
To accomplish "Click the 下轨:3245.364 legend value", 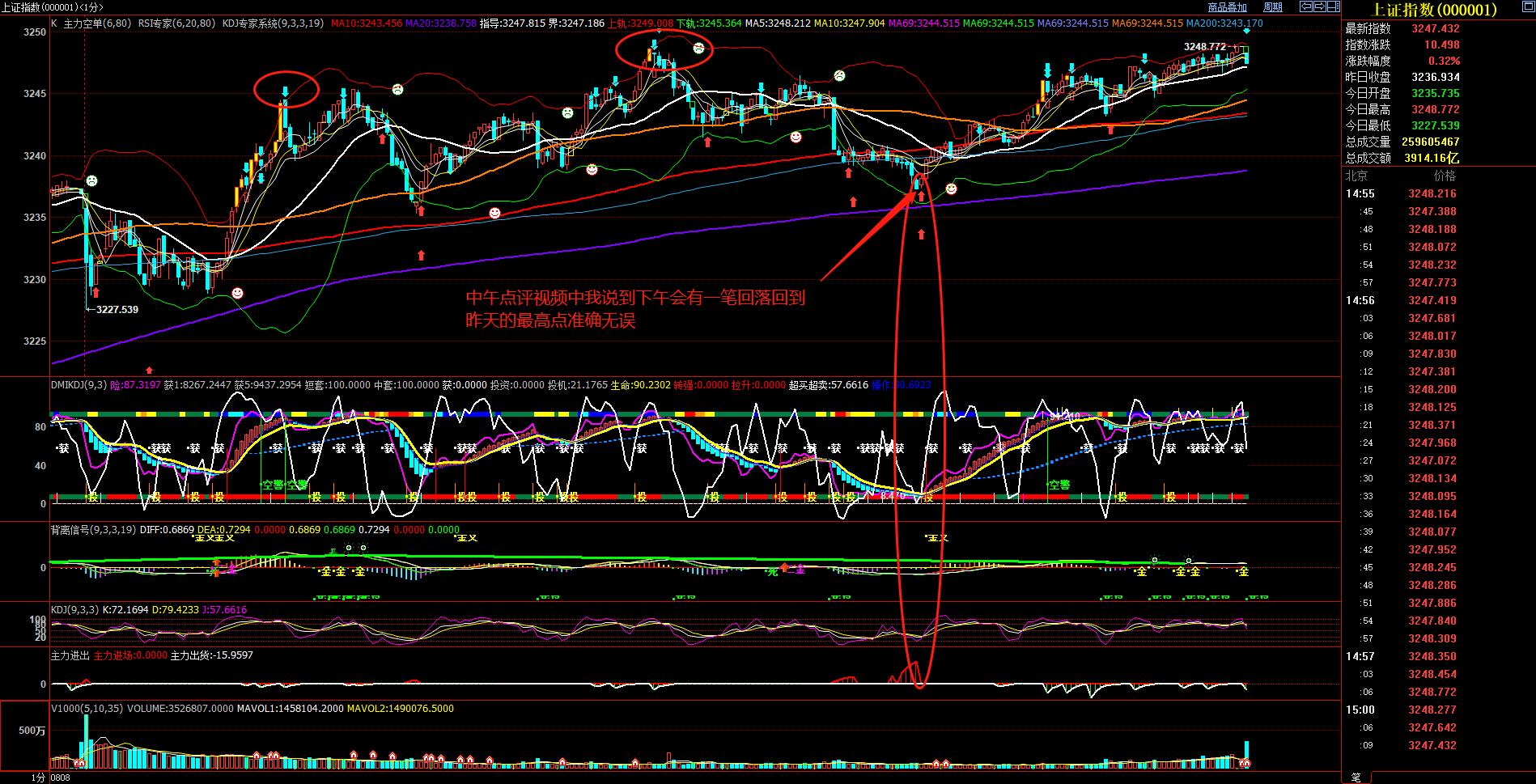I will point(709,23).
